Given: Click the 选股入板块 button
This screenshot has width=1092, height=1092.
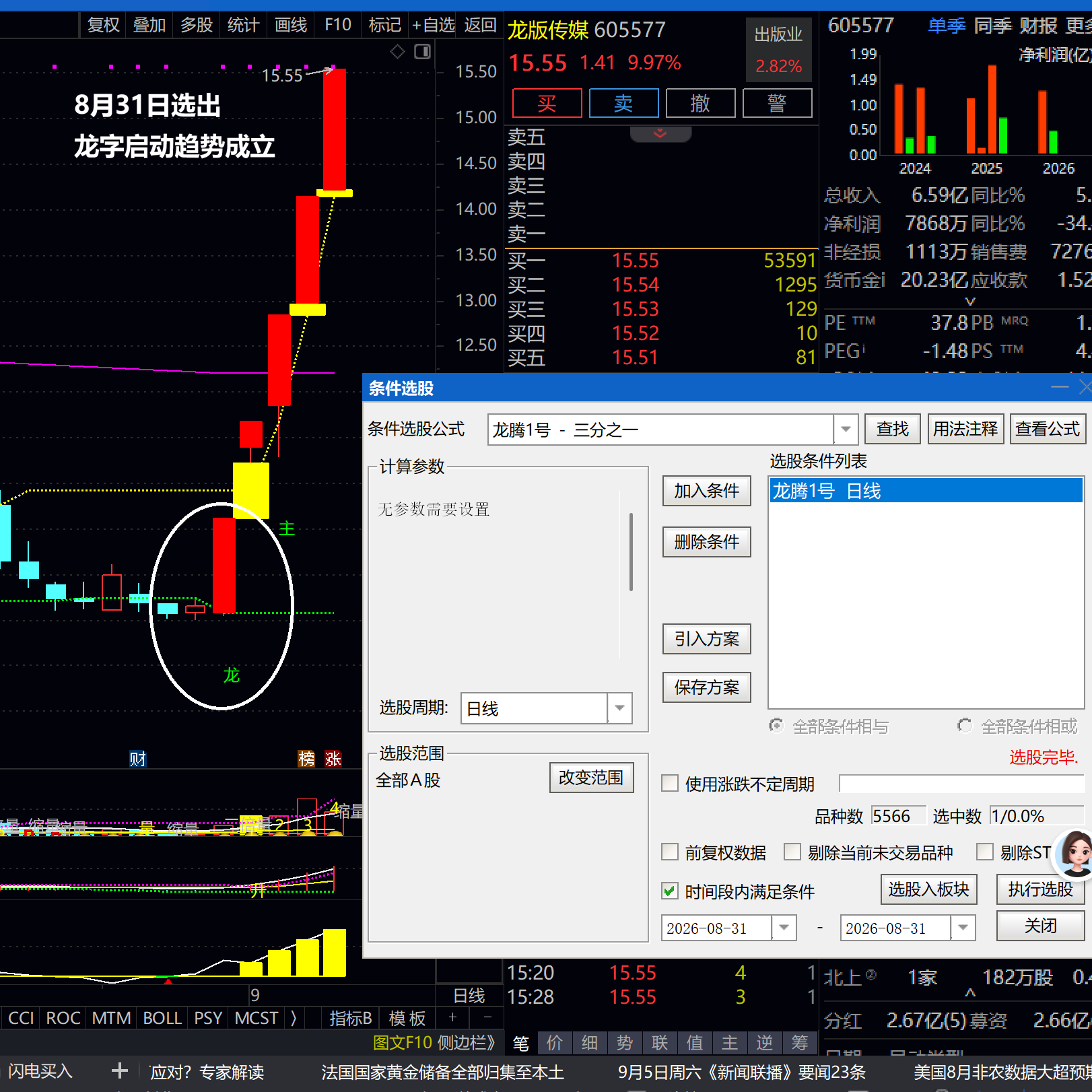Looking at the screenshot, I should (928, 889).
